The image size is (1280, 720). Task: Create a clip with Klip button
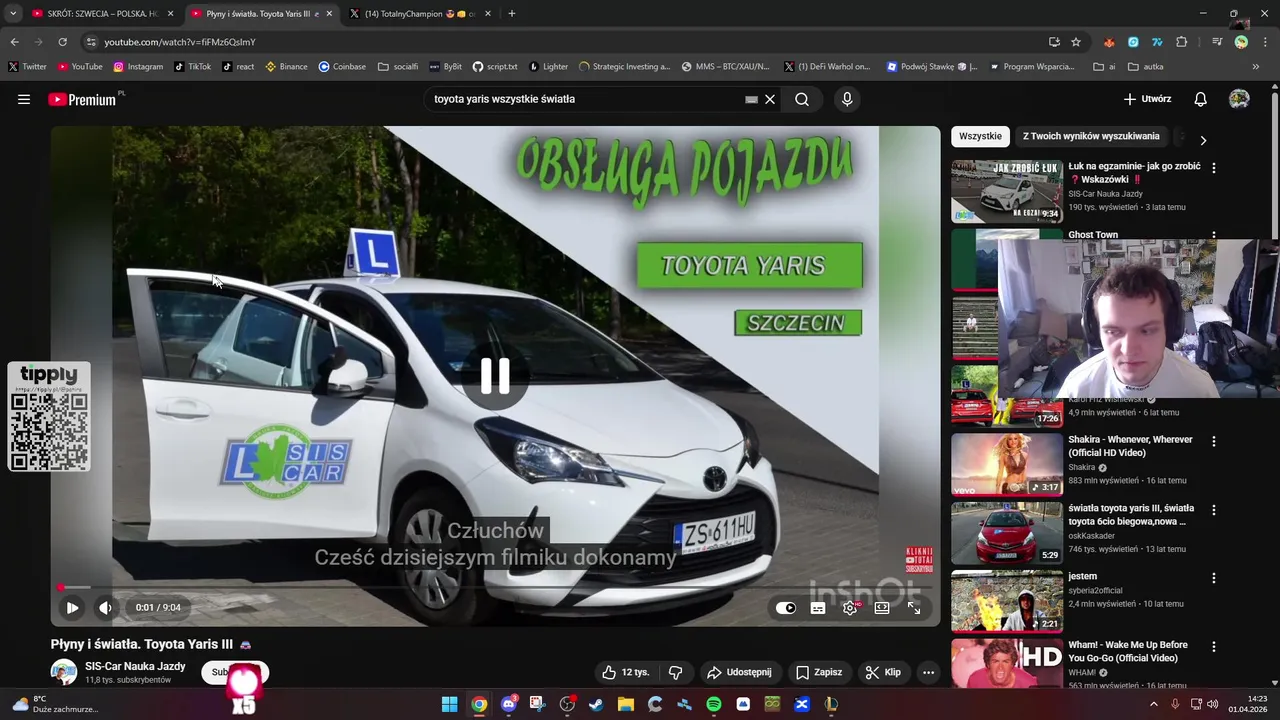pyautogui.click(x=883, y=672)
